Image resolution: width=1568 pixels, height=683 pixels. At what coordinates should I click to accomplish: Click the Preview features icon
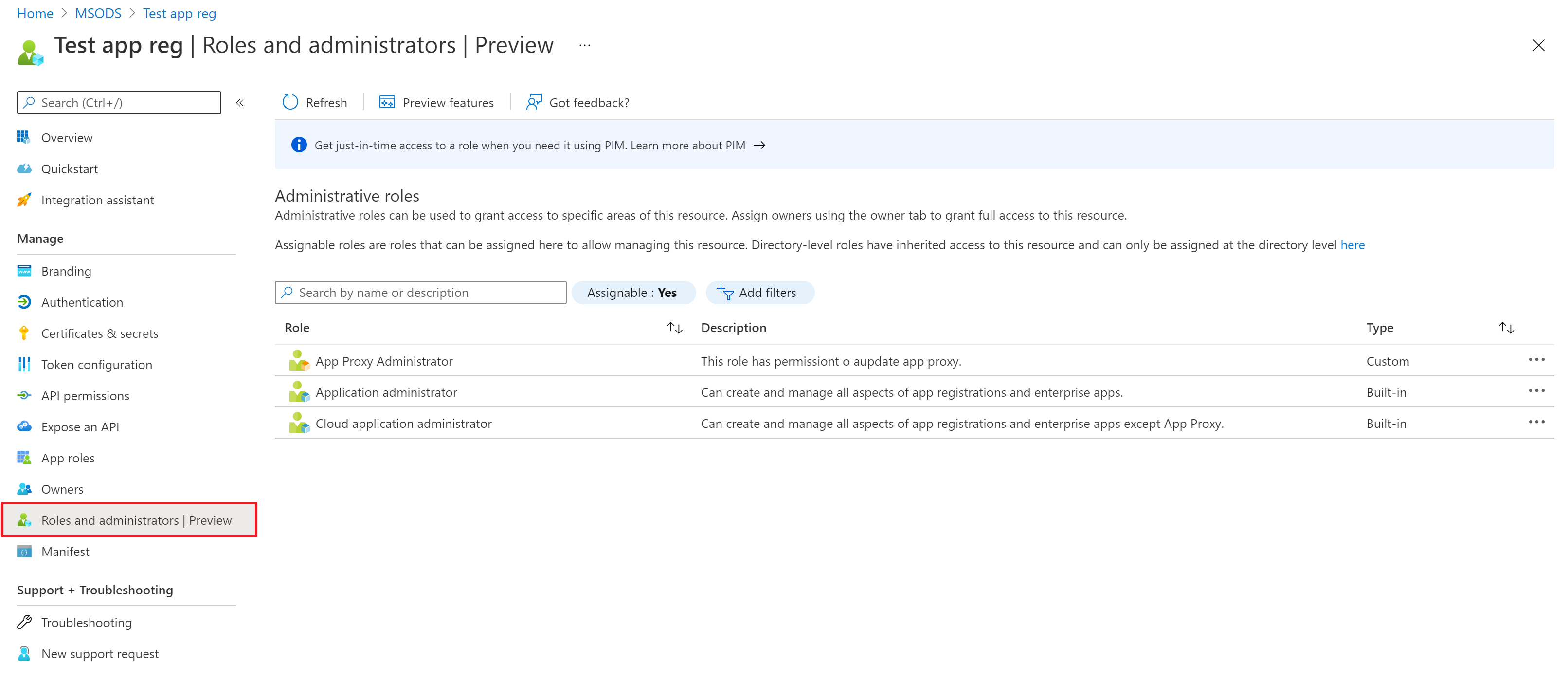[x=386, y=102]
